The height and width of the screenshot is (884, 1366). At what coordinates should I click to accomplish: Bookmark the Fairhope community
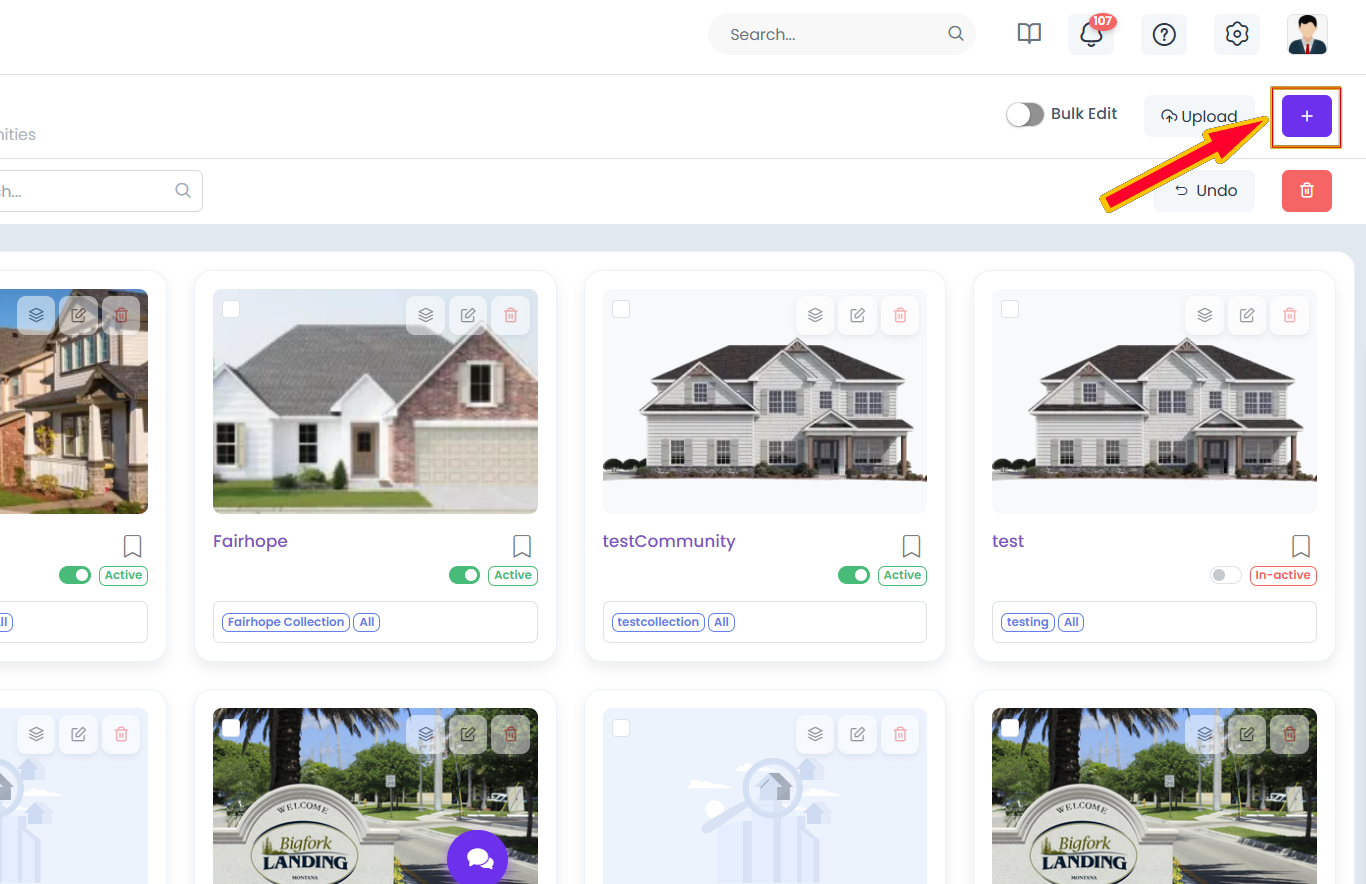[x=522, y=546]
